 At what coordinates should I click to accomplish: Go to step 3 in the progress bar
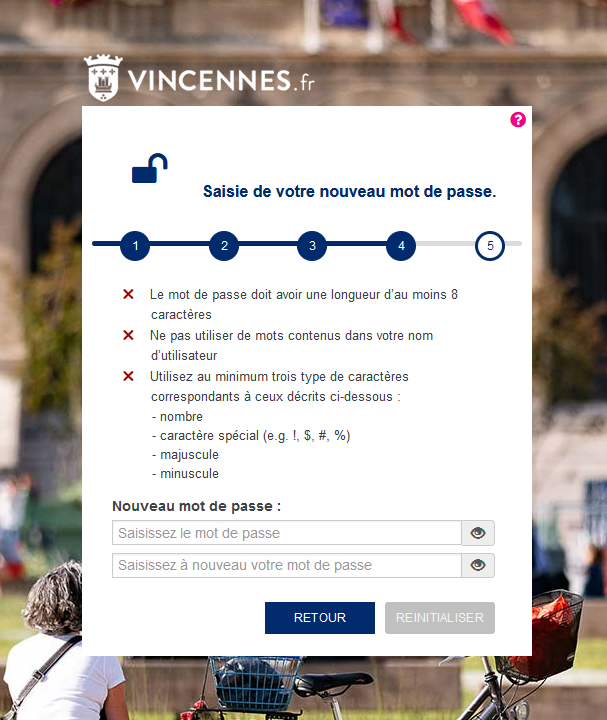tap(312, 246)
